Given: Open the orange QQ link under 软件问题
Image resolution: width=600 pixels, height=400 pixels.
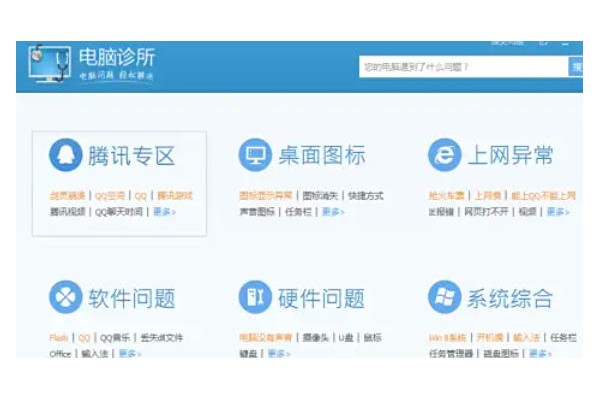Looking at the screenshot, I should pyautogui.click(x=84, y=338).
